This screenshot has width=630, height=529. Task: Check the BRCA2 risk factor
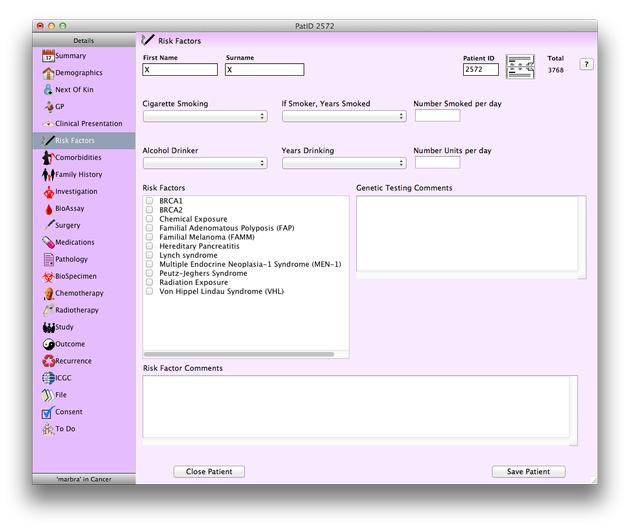[149, 210]
